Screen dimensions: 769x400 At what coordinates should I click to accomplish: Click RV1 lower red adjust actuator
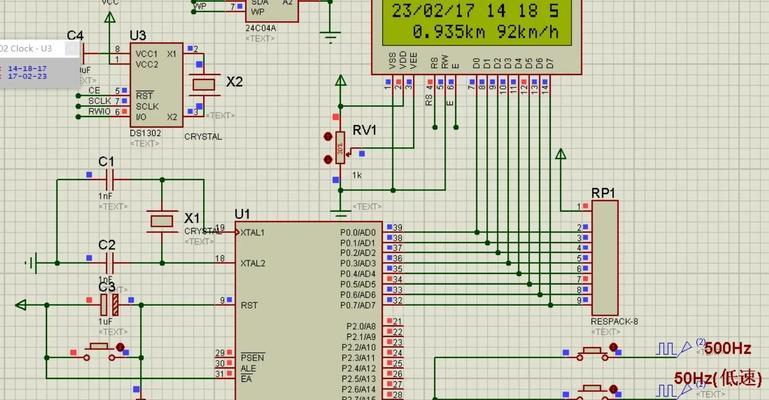(x=328, y=160)
